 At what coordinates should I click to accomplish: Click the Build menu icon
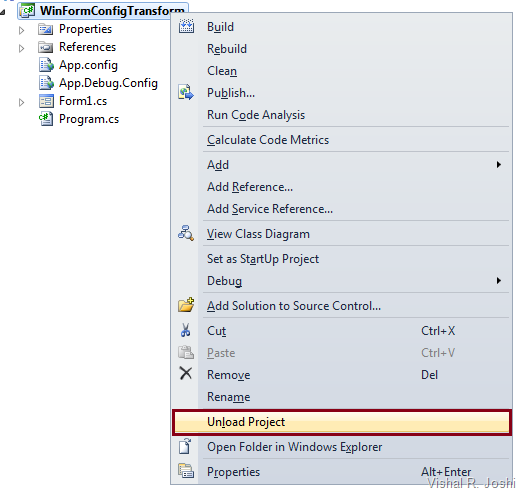coord(186,26)
